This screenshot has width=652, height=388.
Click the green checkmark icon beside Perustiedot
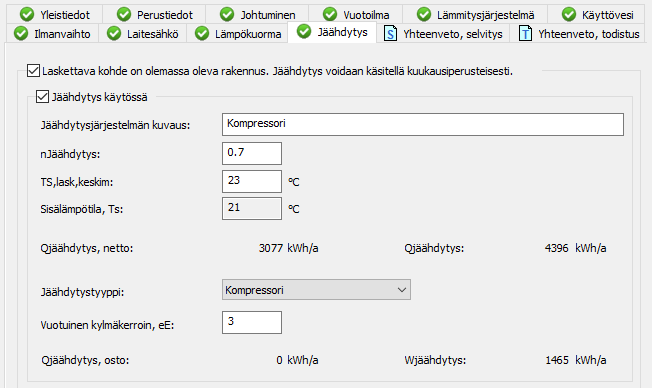pos(124,15)
